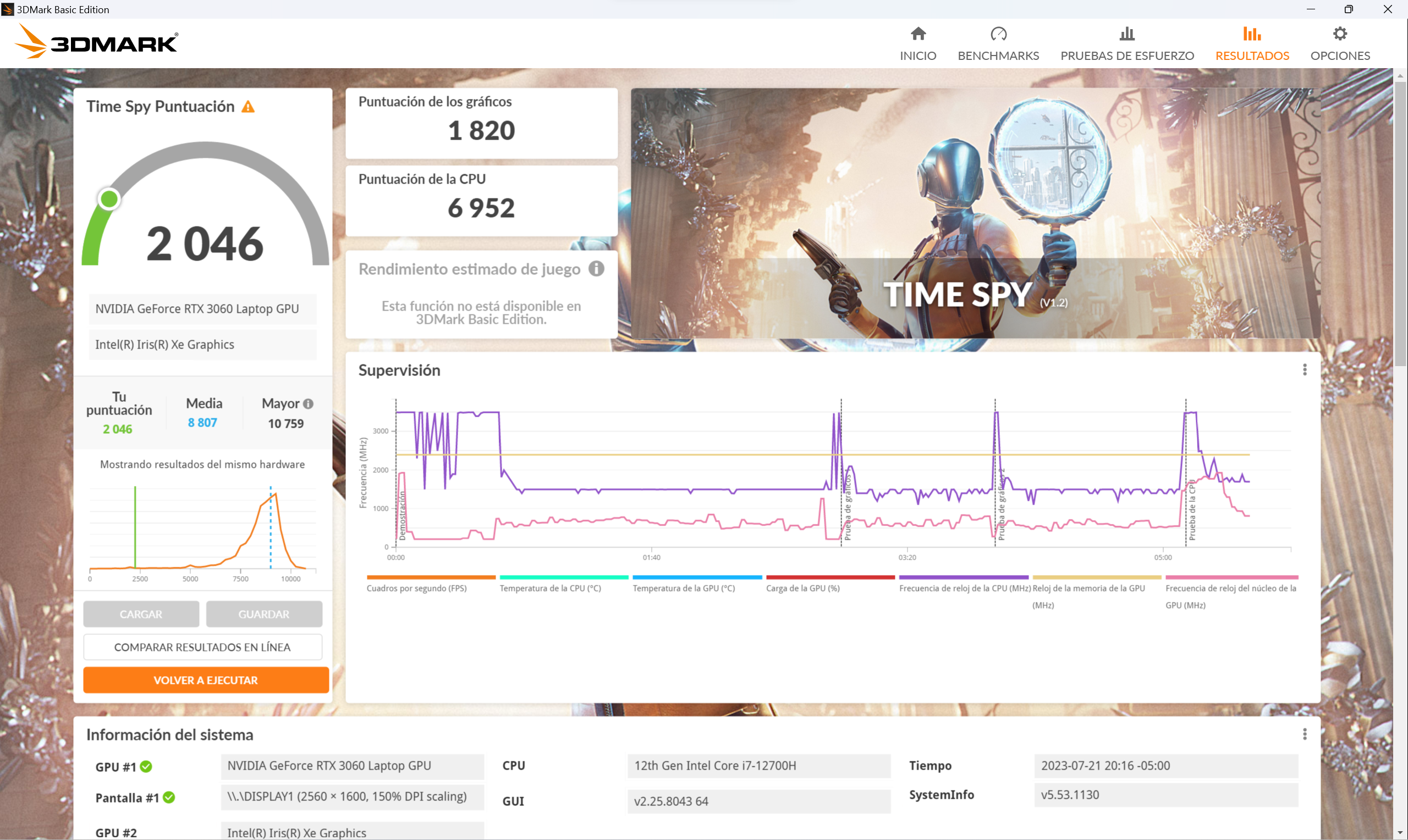
Task: Click info icon next to Rendimiento estimado
Action: tap(596, 268)
